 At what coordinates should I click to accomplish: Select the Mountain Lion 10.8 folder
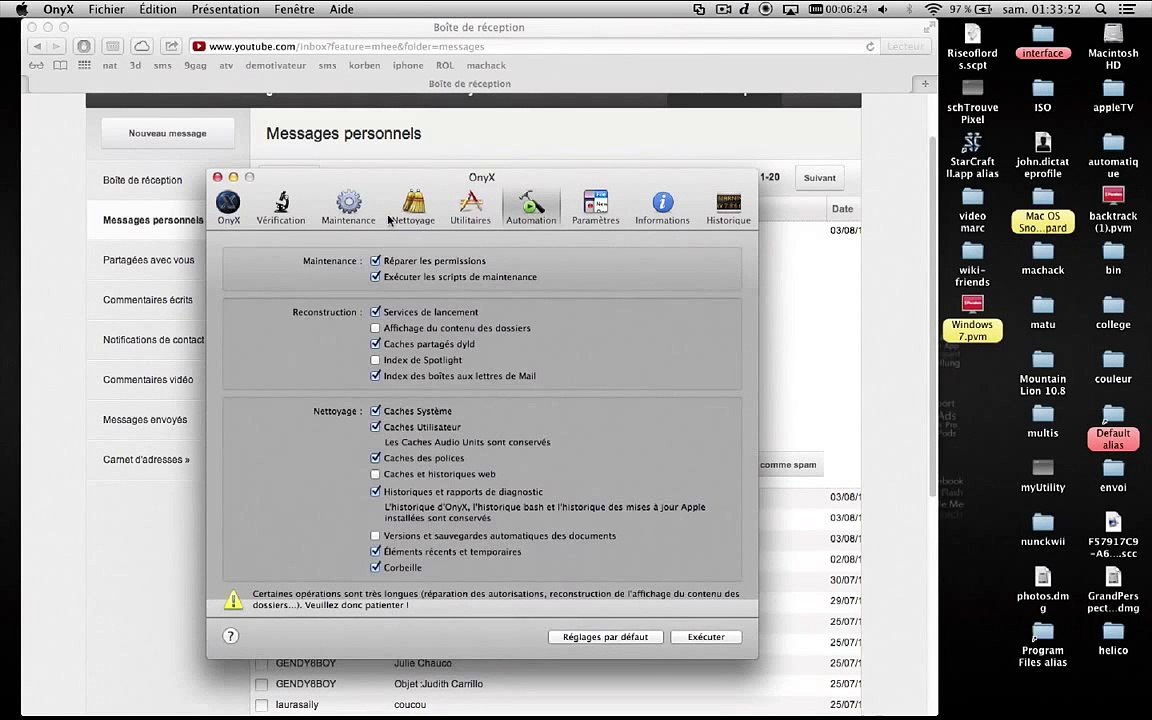(1043, 372)
